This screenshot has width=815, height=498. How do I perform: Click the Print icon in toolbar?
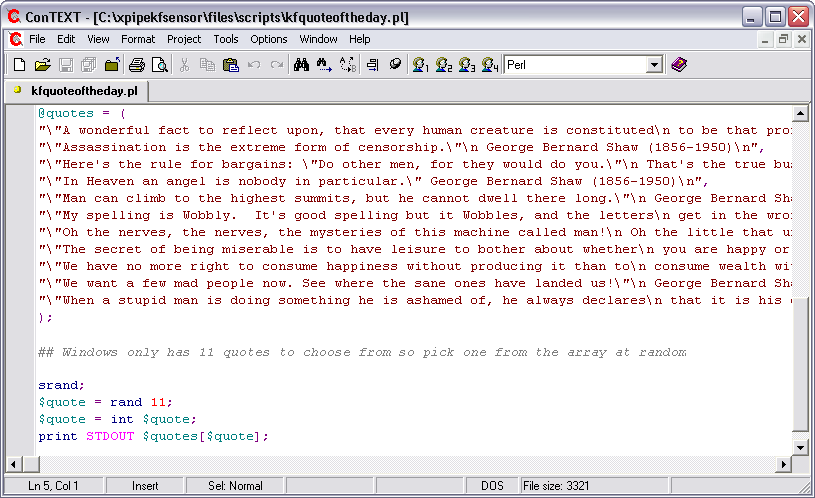click(137, 65)
